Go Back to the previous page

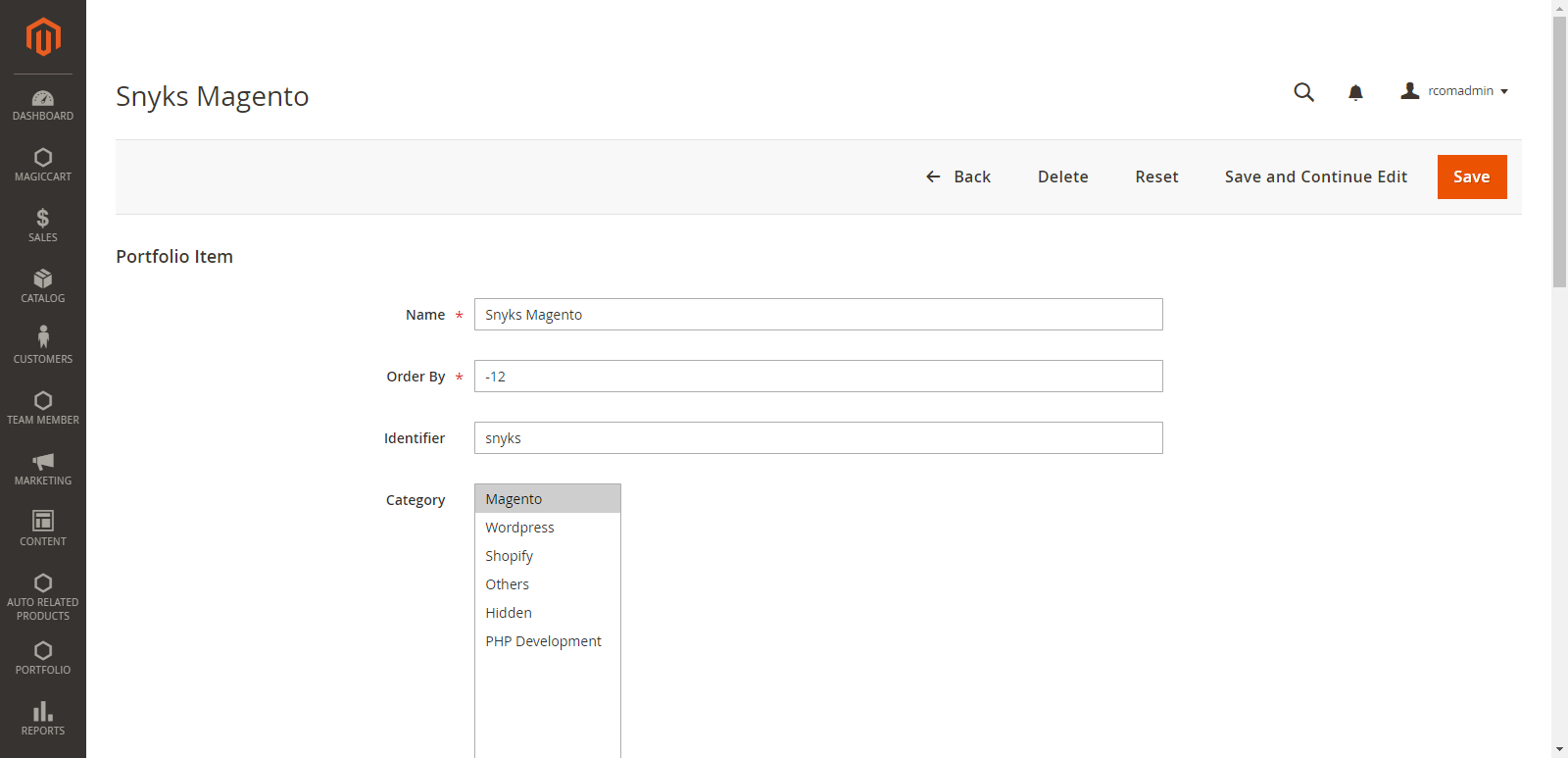pyautogui.click(x=958, y=177)
